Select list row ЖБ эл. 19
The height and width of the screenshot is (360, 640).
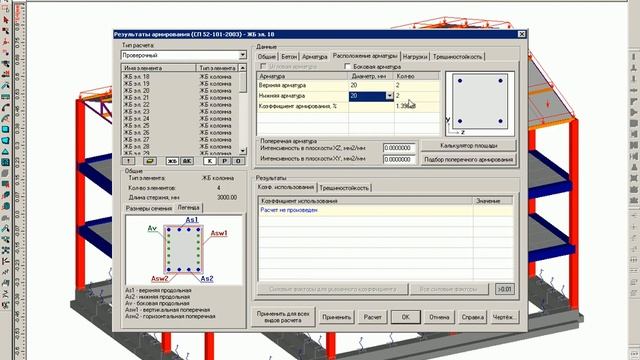180,84
